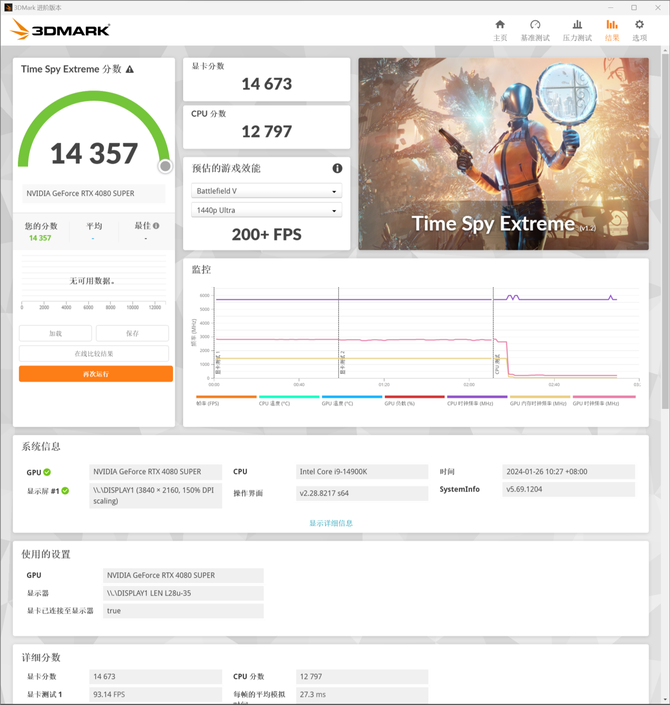Click the 3DMark logo in the header
The height and width of the screenshot is (705, 670).
[60, 30]
